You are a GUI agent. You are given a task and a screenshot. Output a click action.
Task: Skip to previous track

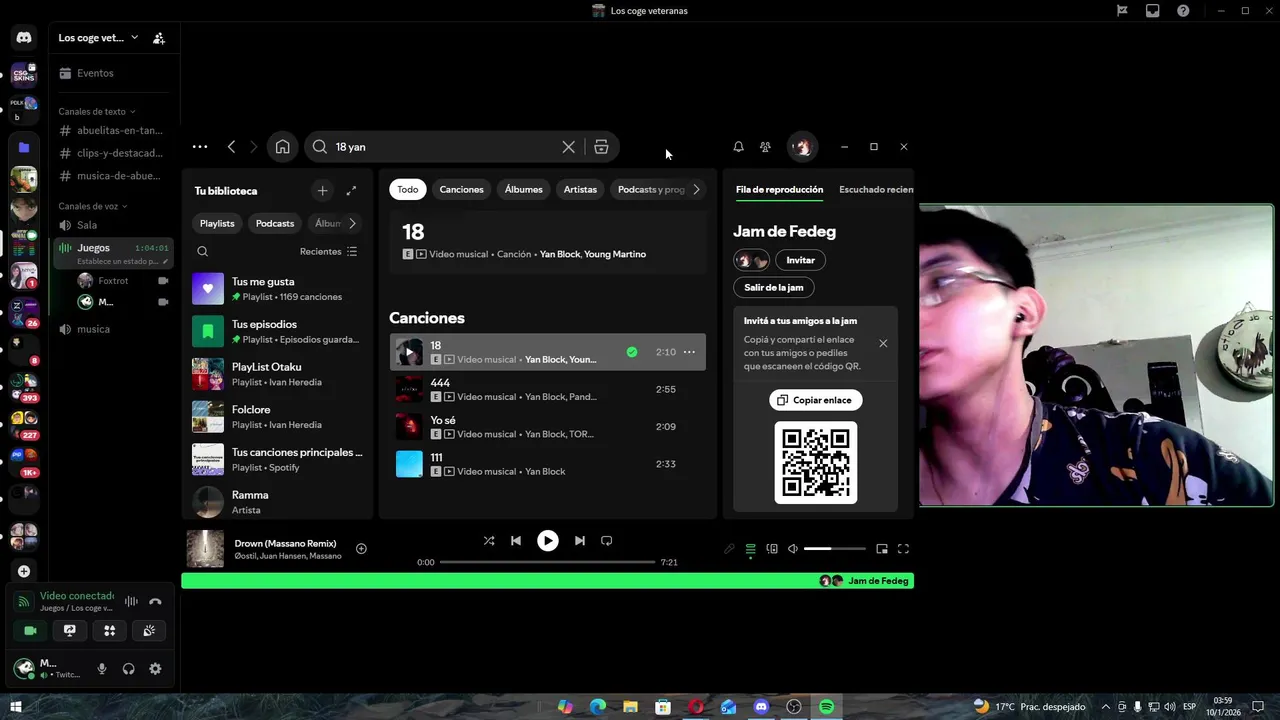click(x=516, y=540)
